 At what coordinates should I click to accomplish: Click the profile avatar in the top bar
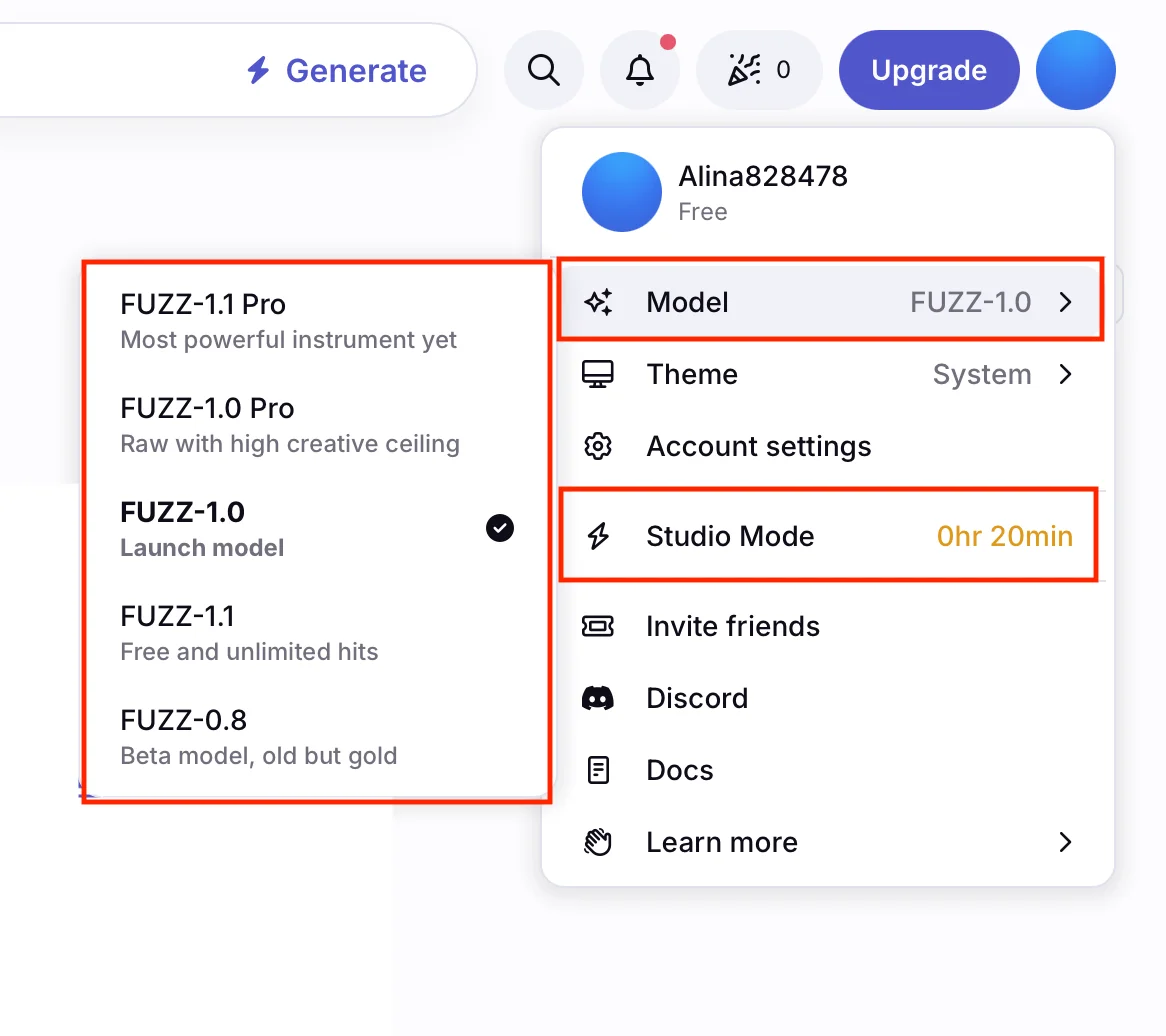tap(1076, 70)
